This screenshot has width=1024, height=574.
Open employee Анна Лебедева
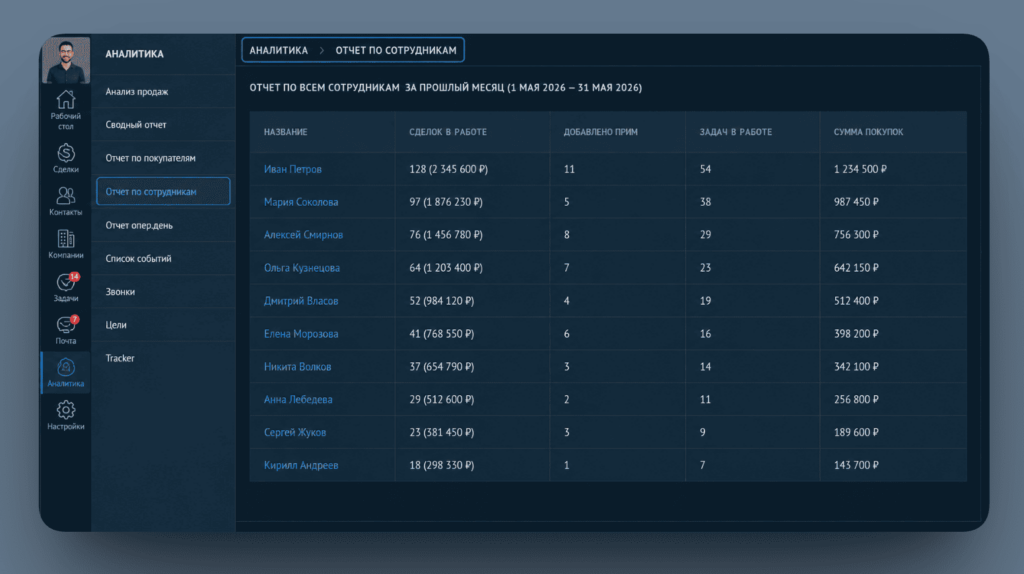298,399
